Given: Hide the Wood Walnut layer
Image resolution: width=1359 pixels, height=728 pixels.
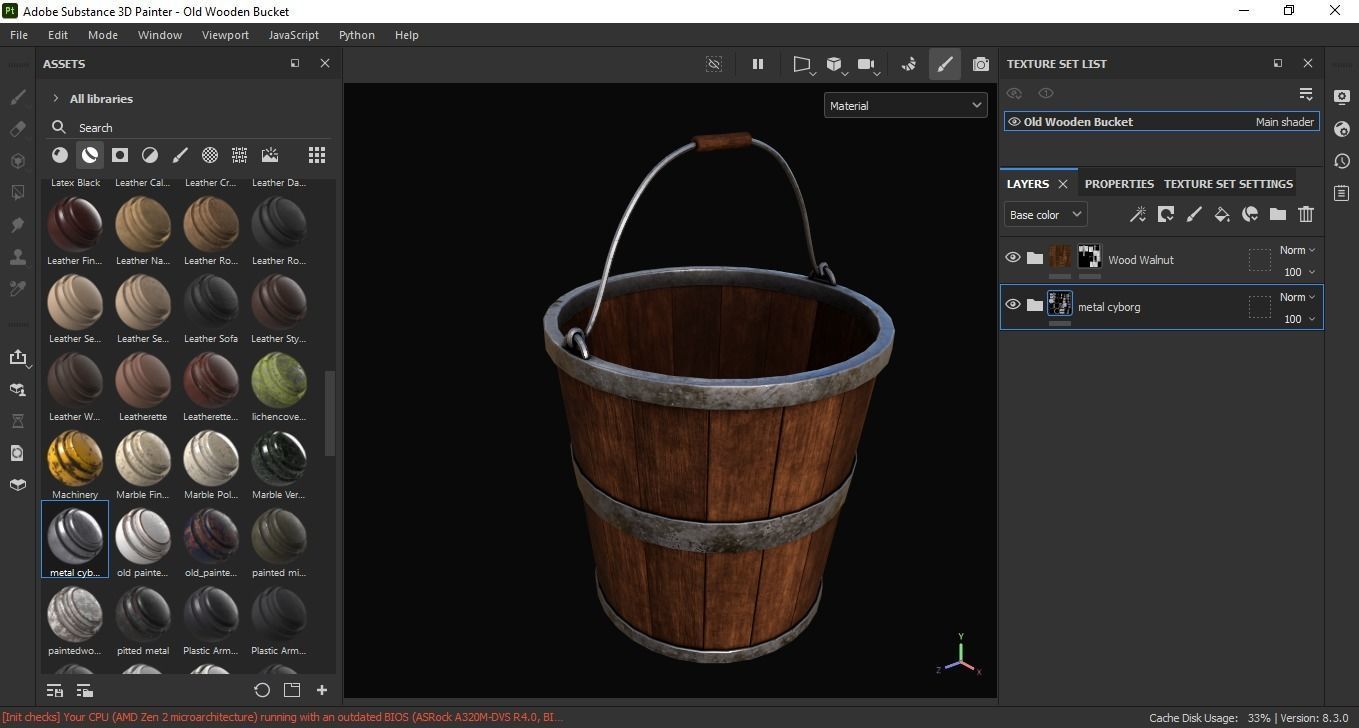Looking at the screenshot, I should [1013, 258].
